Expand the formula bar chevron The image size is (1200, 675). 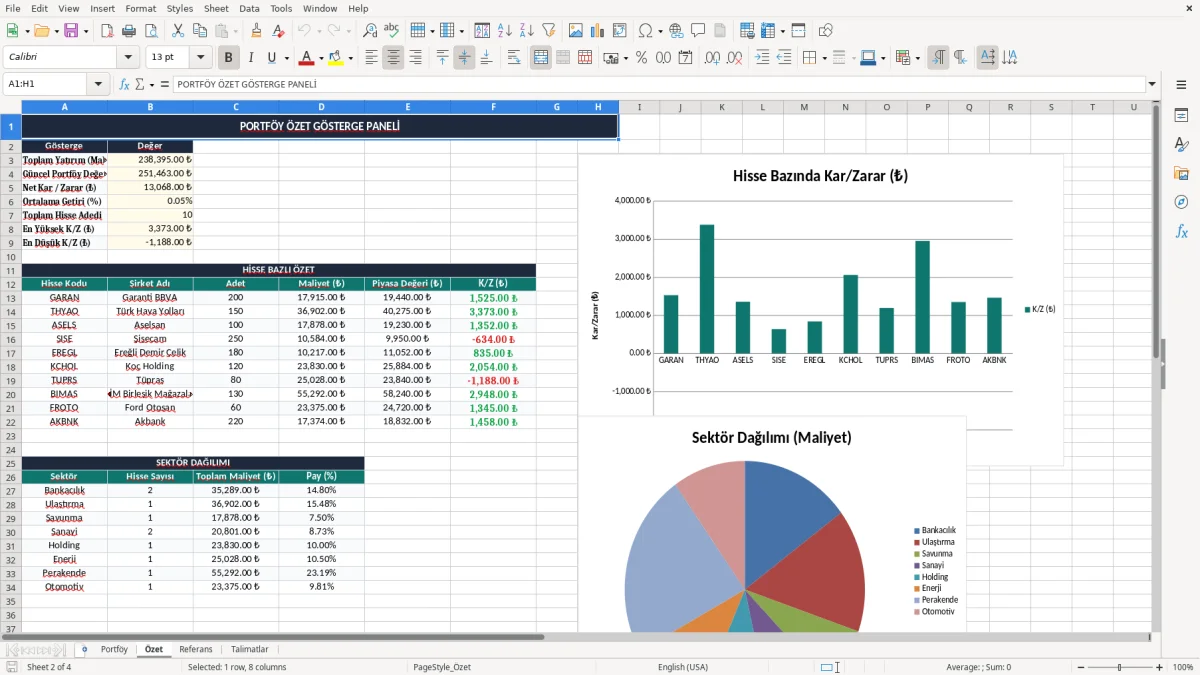(1152, 85)
